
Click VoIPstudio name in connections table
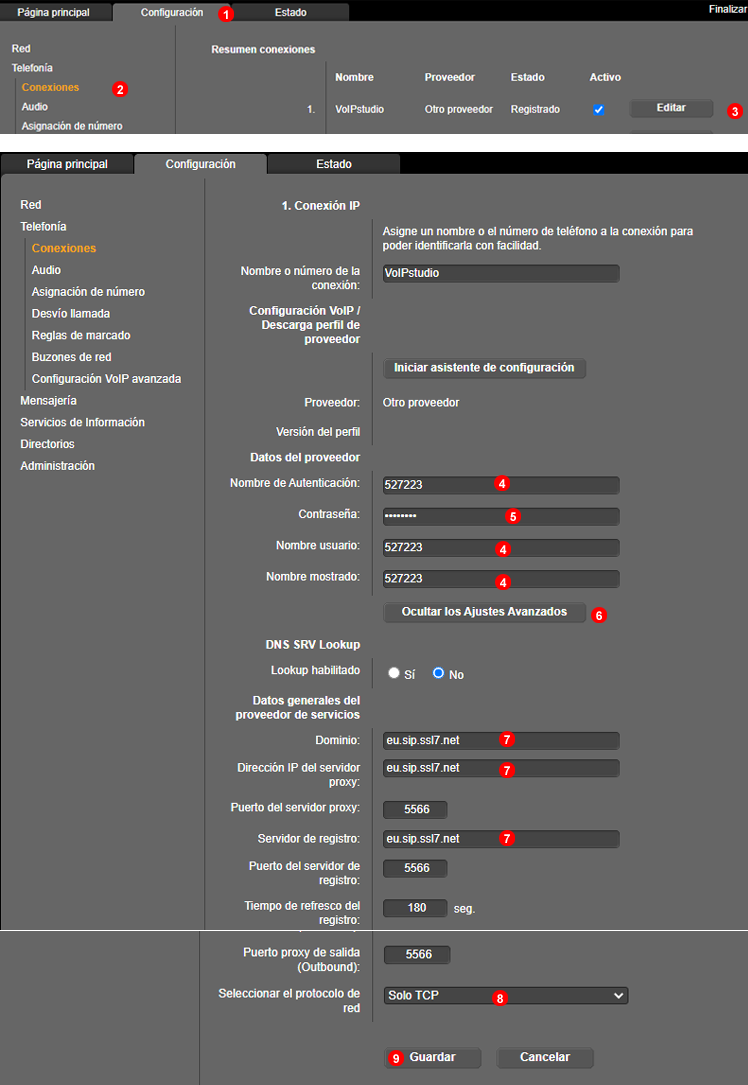pyautogui.click(x=359, y=109)
